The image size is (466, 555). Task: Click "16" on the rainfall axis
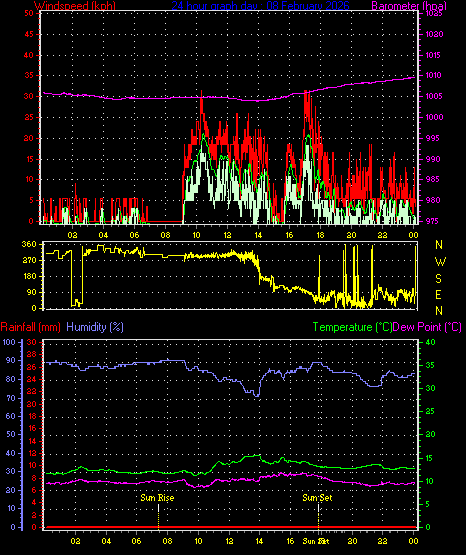click(x=32, y=428)
